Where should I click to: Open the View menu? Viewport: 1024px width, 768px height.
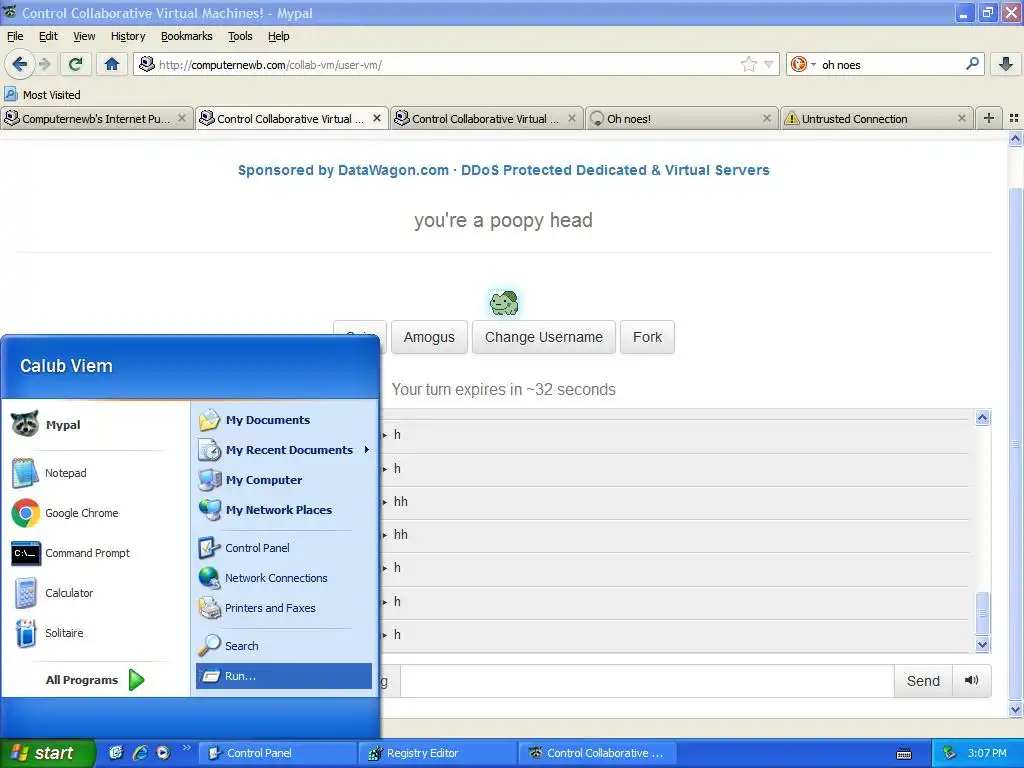[84, 36]
